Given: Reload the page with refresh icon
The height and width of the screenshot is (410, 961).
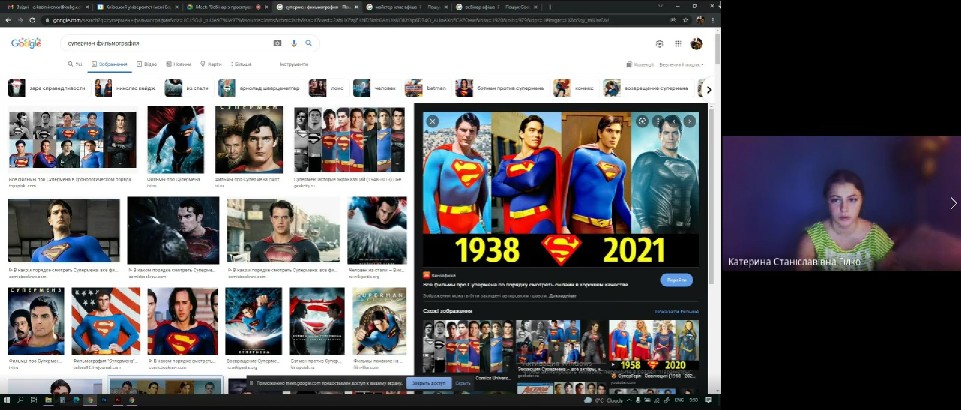Looking at the screenshot, I should pos(34,20).
